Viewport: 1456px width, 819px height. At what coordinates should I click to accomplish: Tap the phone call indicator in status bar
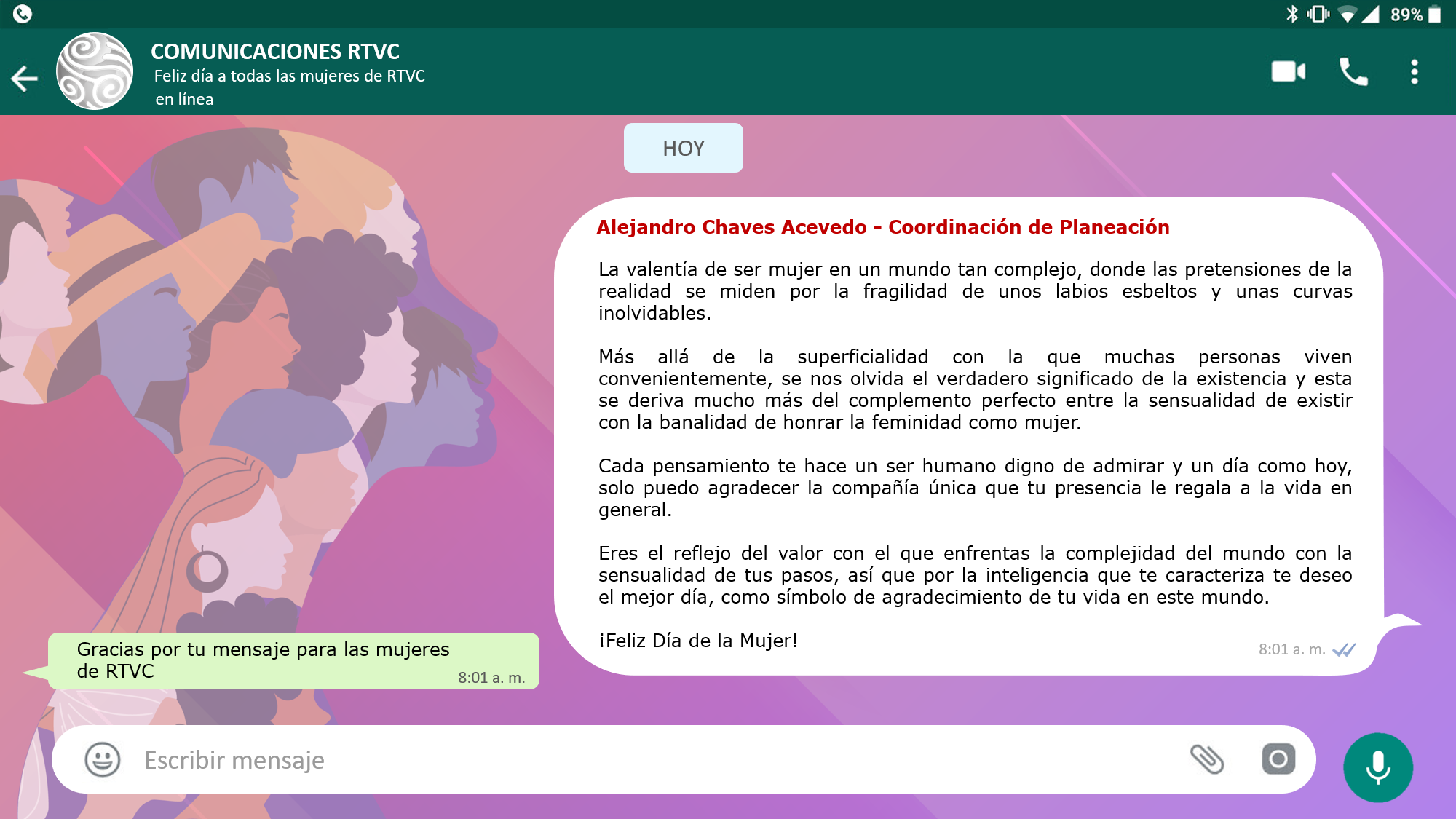point(23,14)
